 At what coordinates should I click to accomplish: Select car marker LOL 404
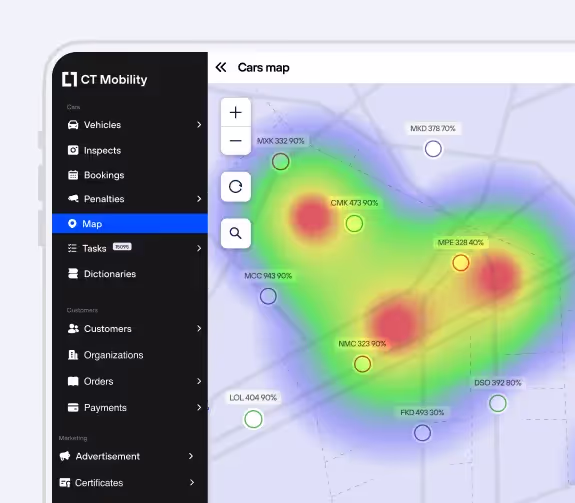click(x=253, y=419)
